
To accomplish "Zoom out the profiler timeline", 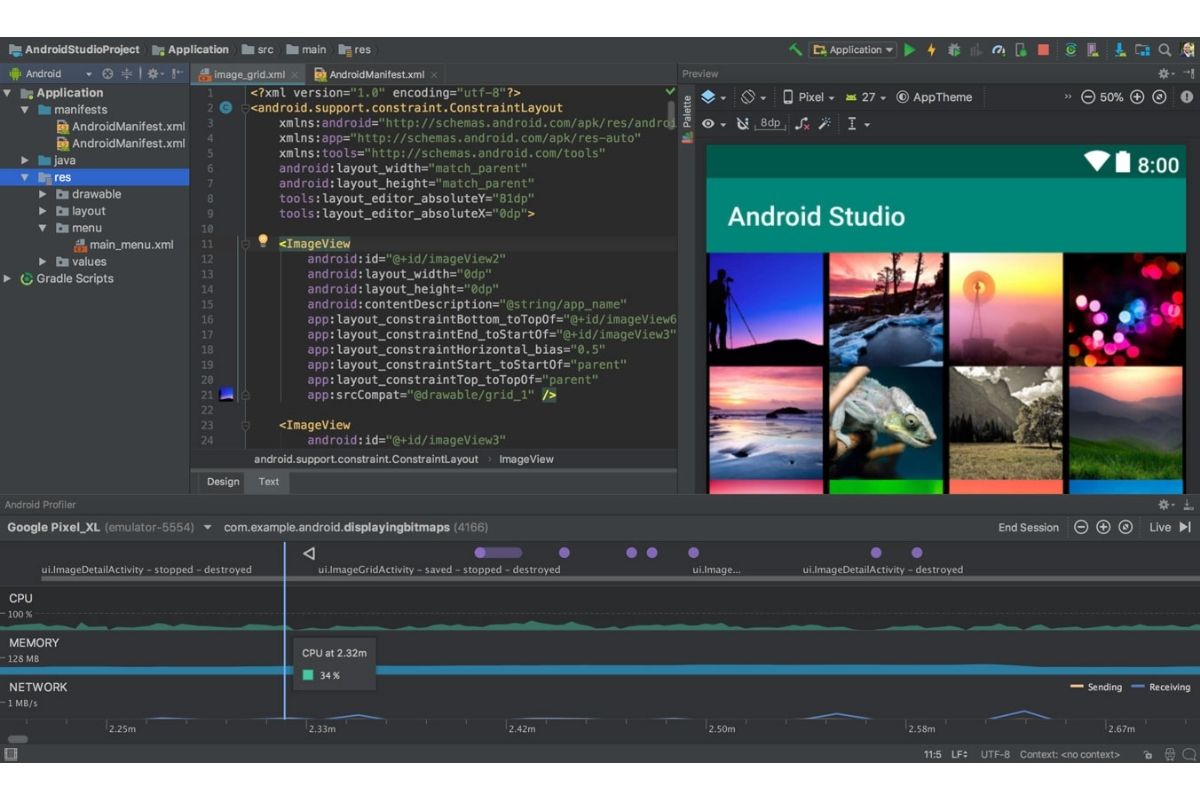I will [x=1081, y=527].
